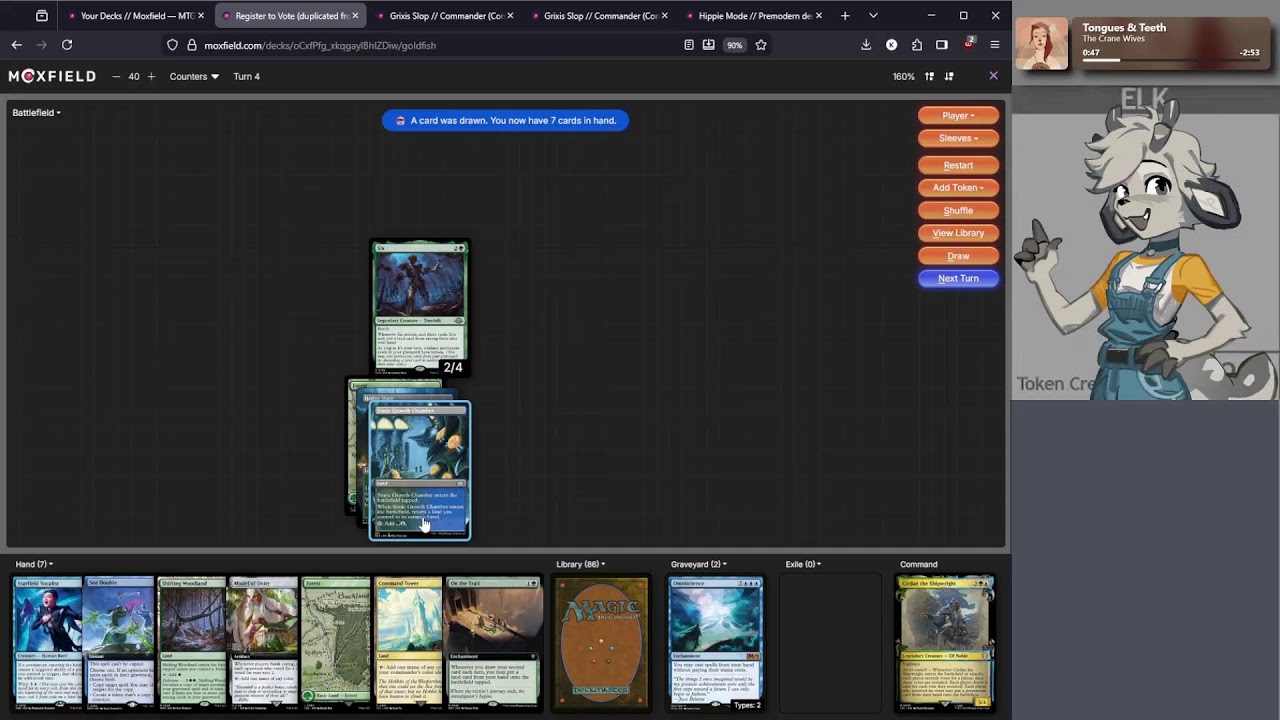Click the Shuffle button
Viewport: 1280px width, 720px height.
[x=958, y=211]
